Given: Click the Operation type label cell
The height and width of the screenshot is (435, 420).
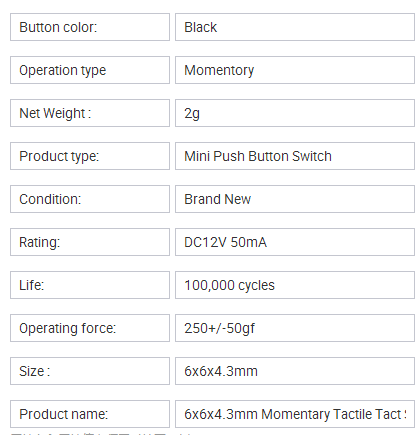Looking at the screenshot, I should point(90,70).
